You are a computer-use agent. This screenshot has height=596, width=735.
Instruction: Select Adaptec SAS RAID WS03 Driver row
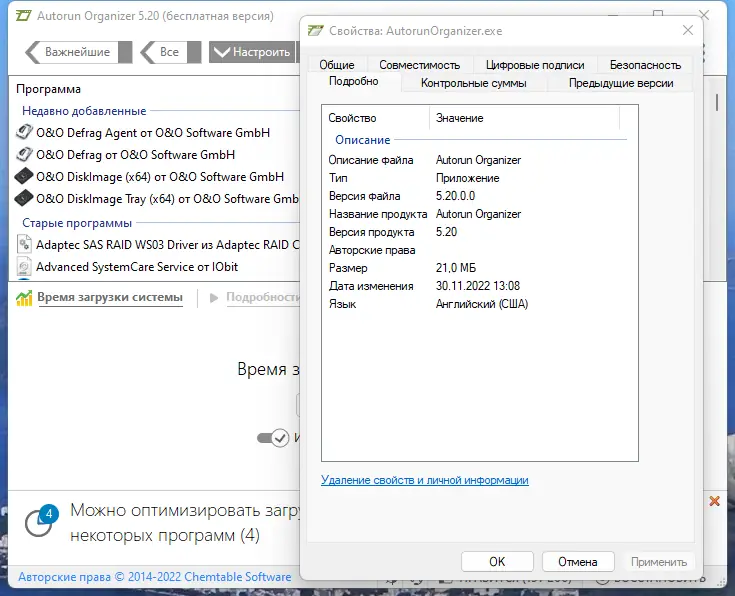click(155, 245)
